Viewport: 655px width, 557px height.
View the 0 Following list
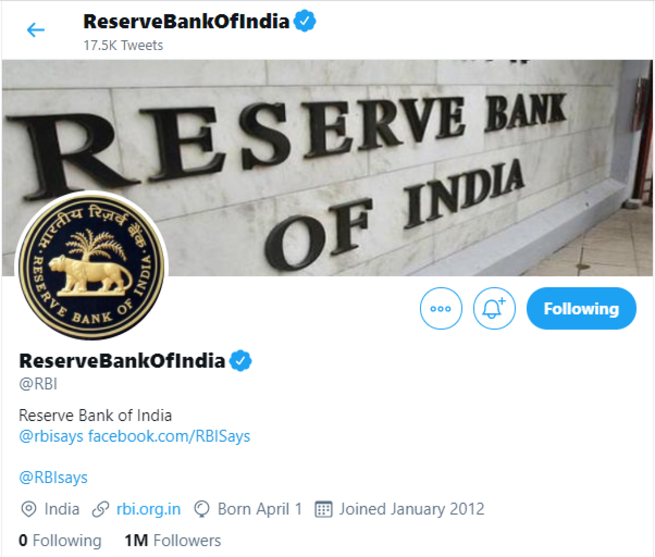pyautogui.click(x=60, y=540)
